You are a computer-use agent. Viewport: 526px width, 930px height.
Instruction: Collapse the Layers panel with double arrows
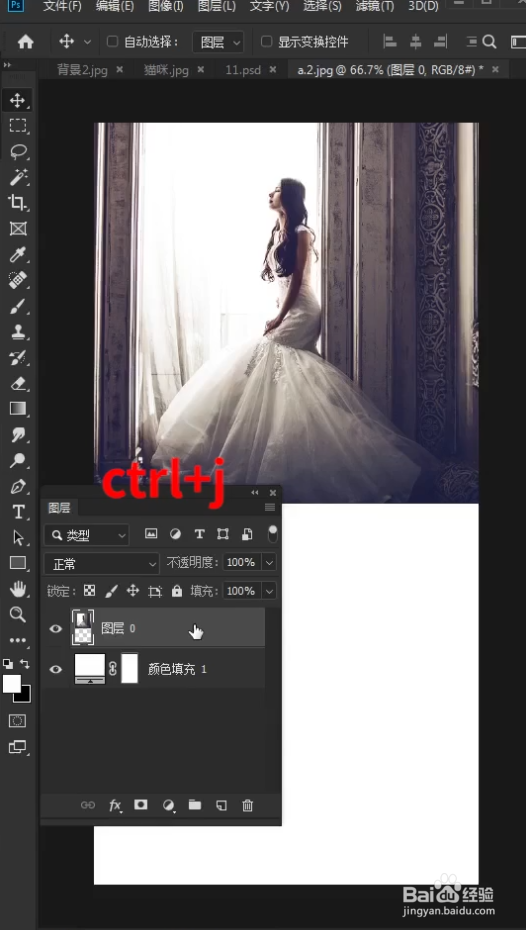coord(255,493)
